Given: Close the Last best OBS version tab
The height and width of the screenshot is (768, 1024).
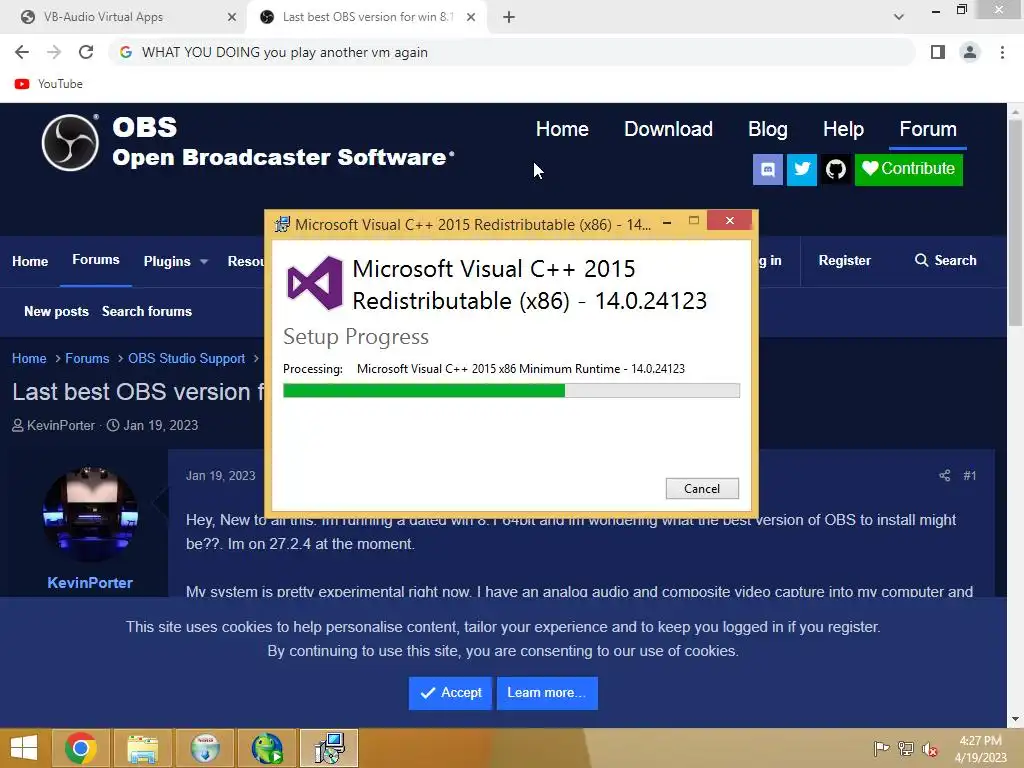Looking at the screenshot, I should 471,17.
